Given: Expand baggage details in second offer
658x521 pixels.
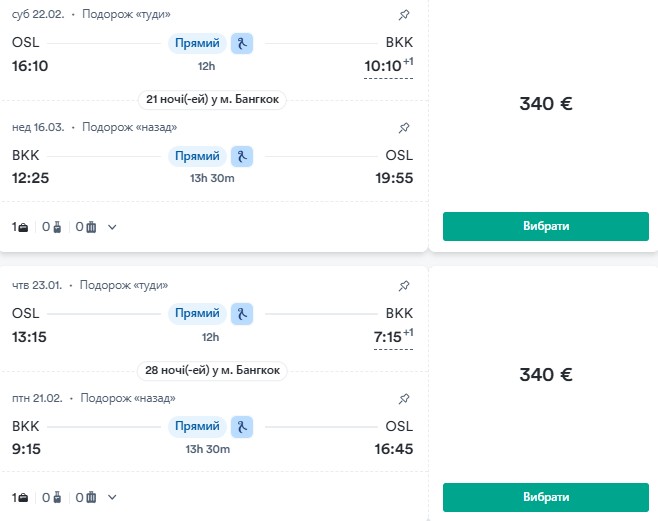Looking at the screenshot, I should click(112, 498).
